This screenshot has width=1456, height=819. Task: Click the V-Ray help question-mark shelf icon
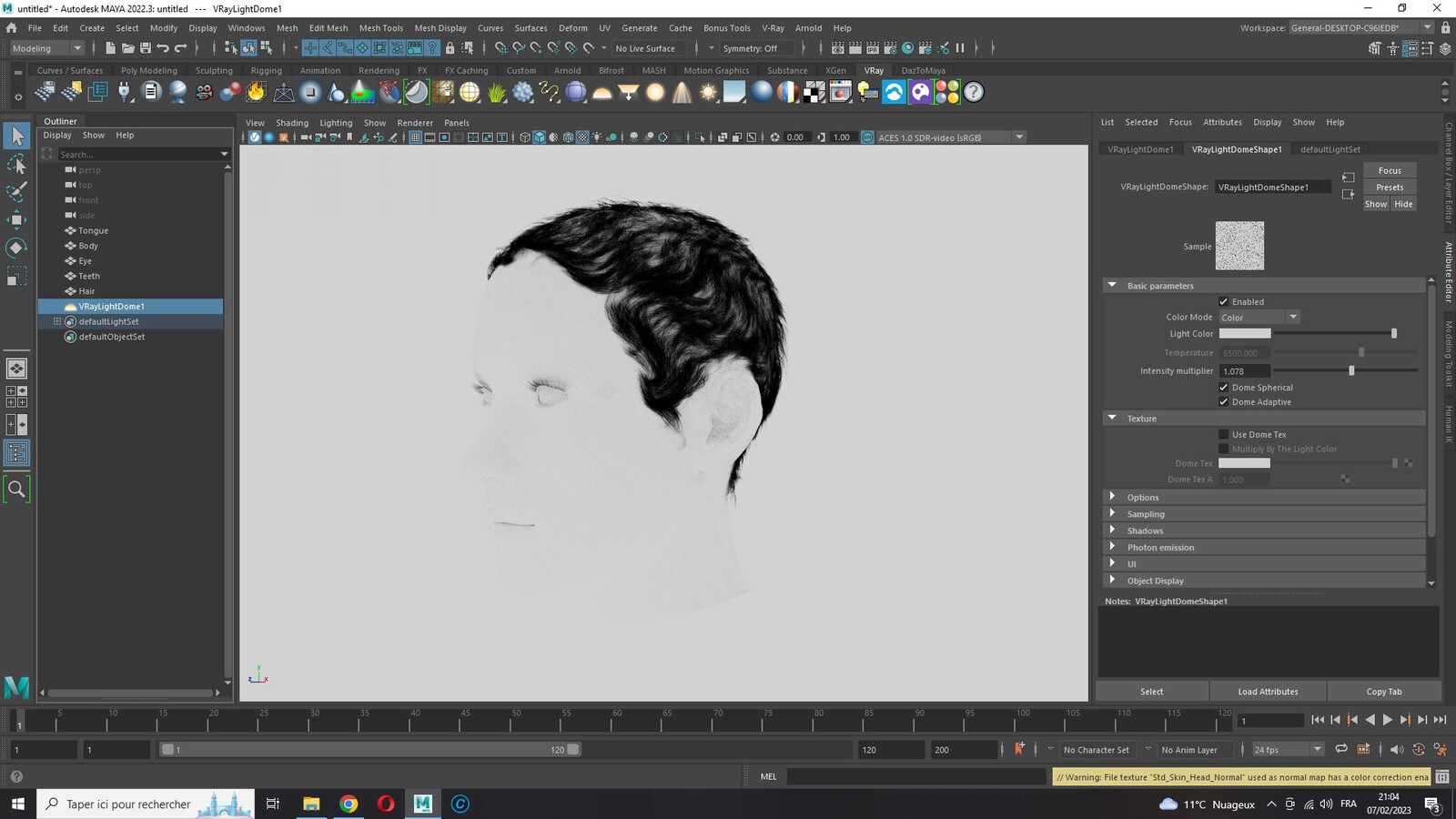pos(974,92)
